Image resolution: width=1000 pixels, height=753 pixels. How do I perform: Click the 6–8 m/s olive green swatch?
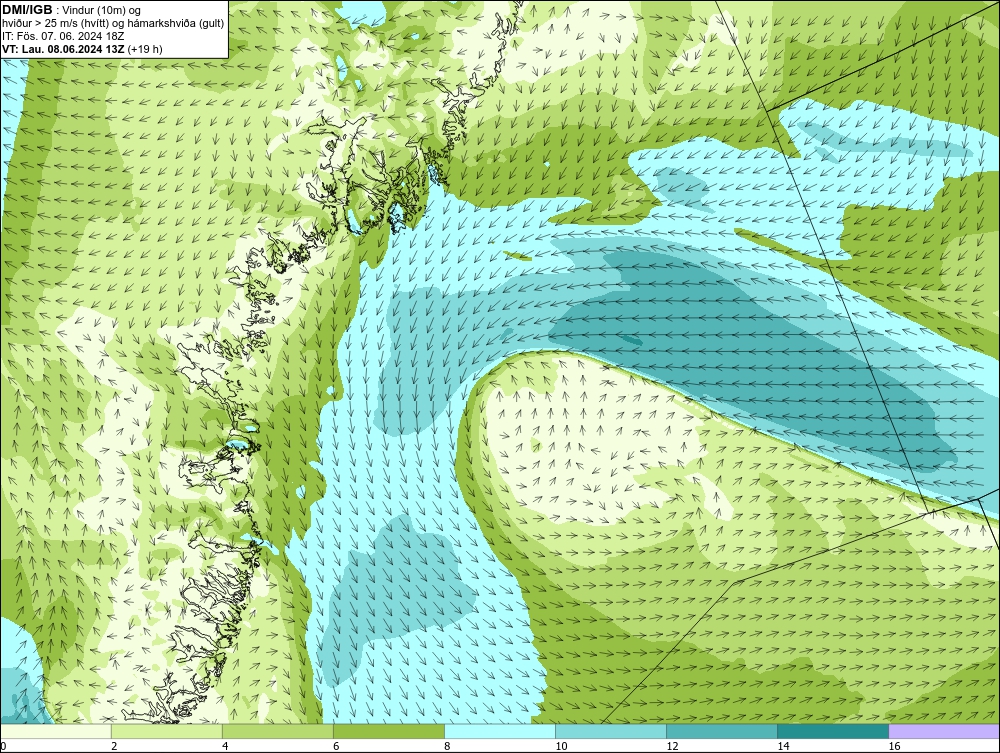pyautogui.click(x=388, y=731)
